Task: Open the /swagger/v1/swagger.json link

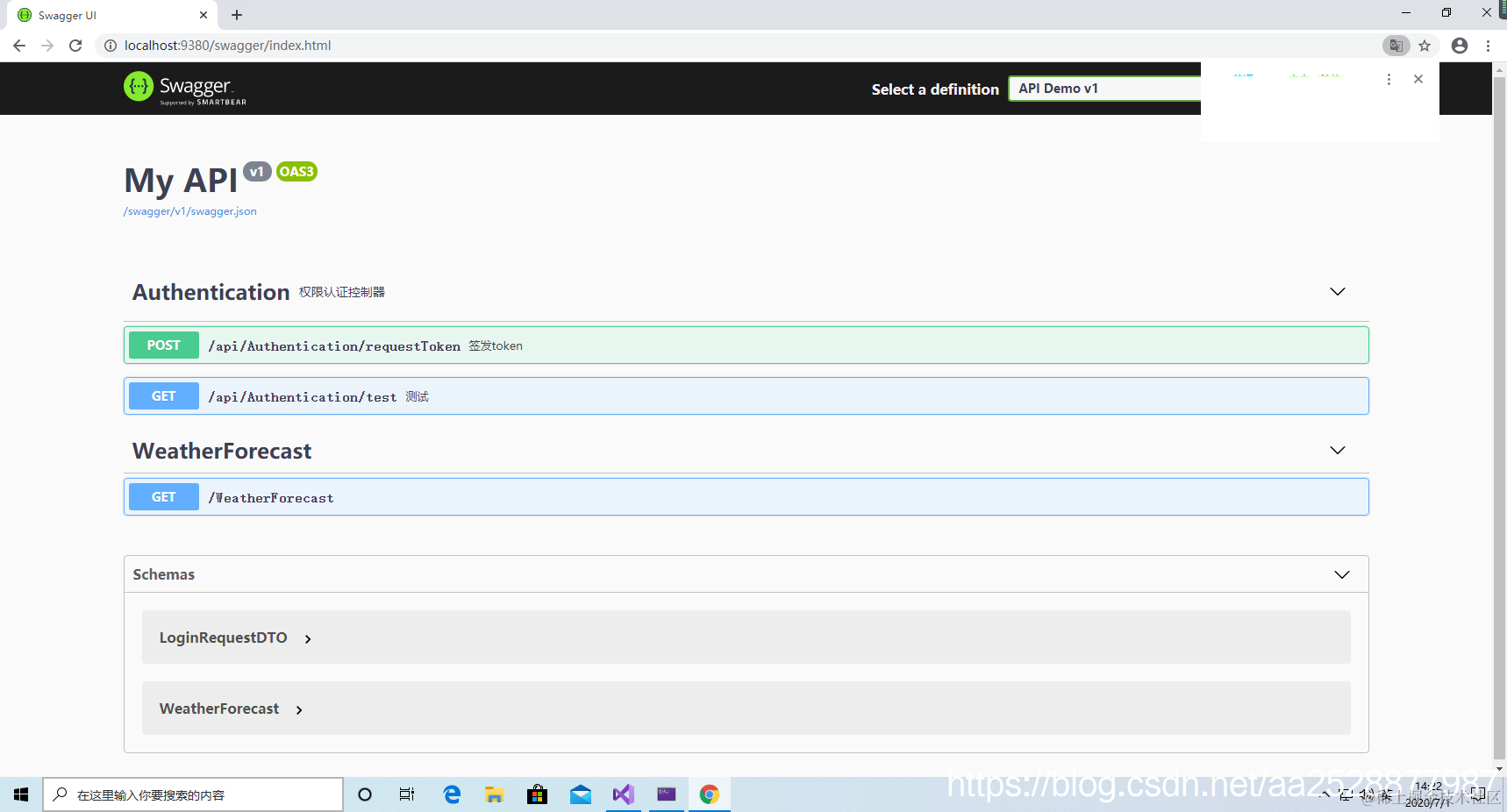Action: click(x=190, y=211)
